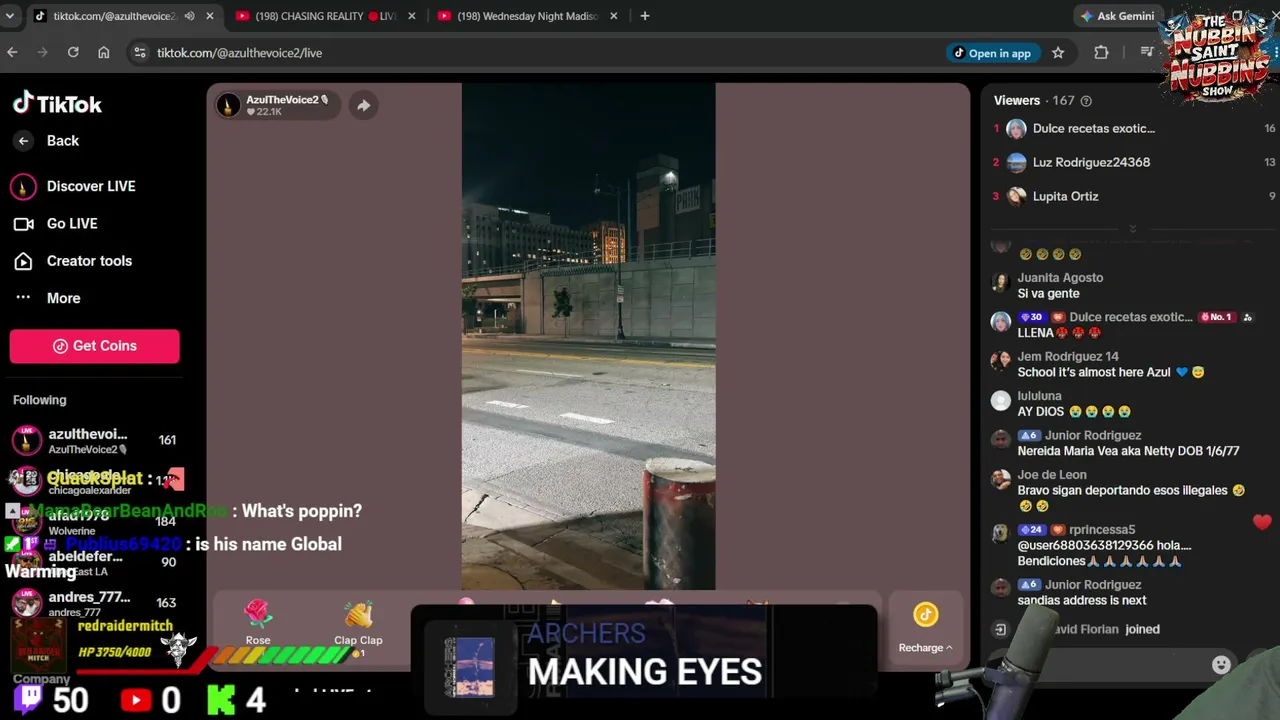The image size is (1280, 720).
Task: Expand the More menu in sidebar
Action: tap(47, 298)
